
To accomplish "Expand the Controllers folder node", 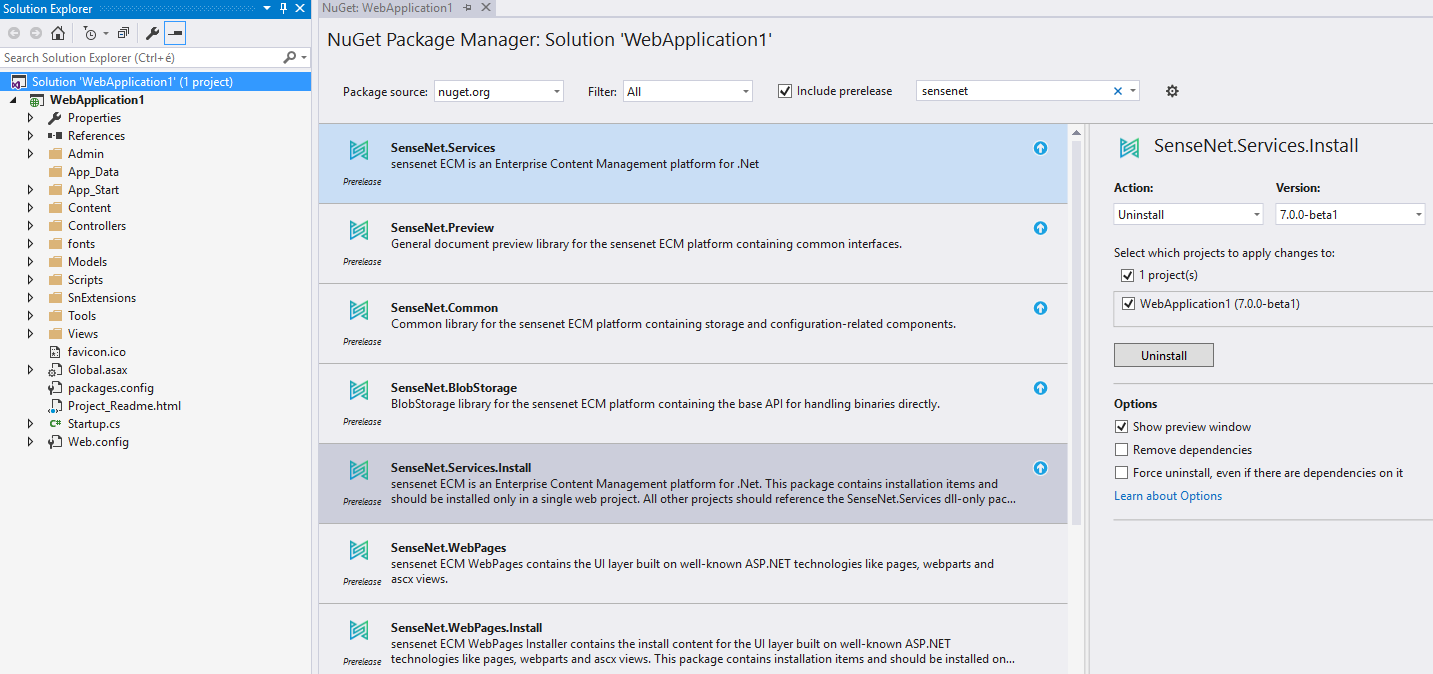I will [31, 226].
